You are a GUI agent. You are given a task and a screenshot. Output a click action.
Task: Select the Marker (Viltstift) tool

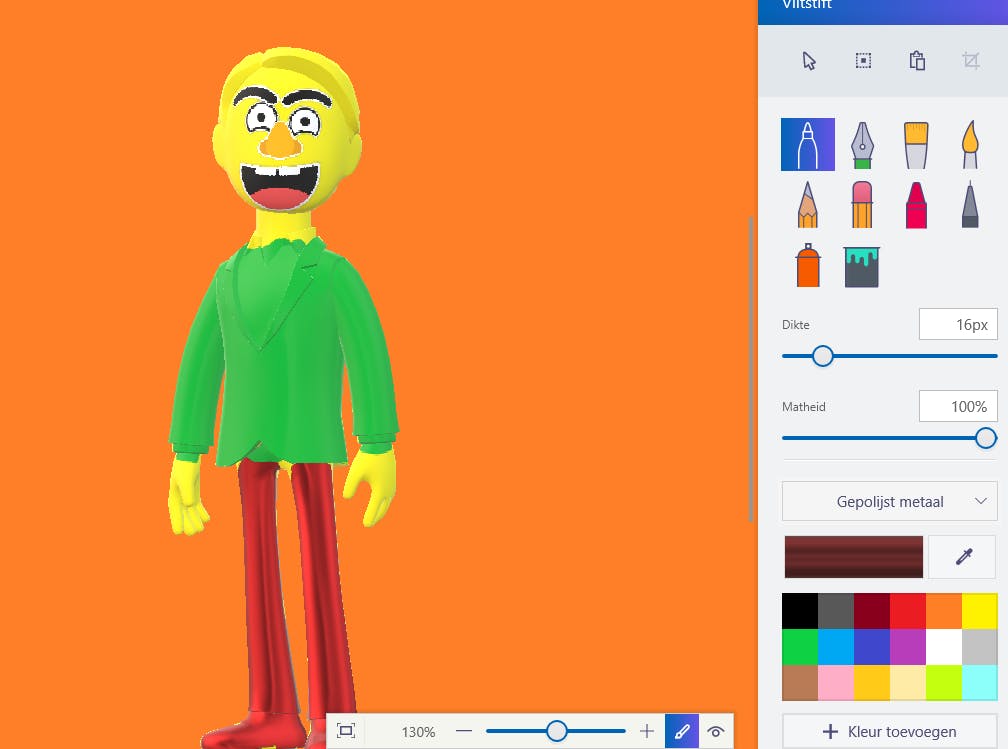(x=808, y=145)
